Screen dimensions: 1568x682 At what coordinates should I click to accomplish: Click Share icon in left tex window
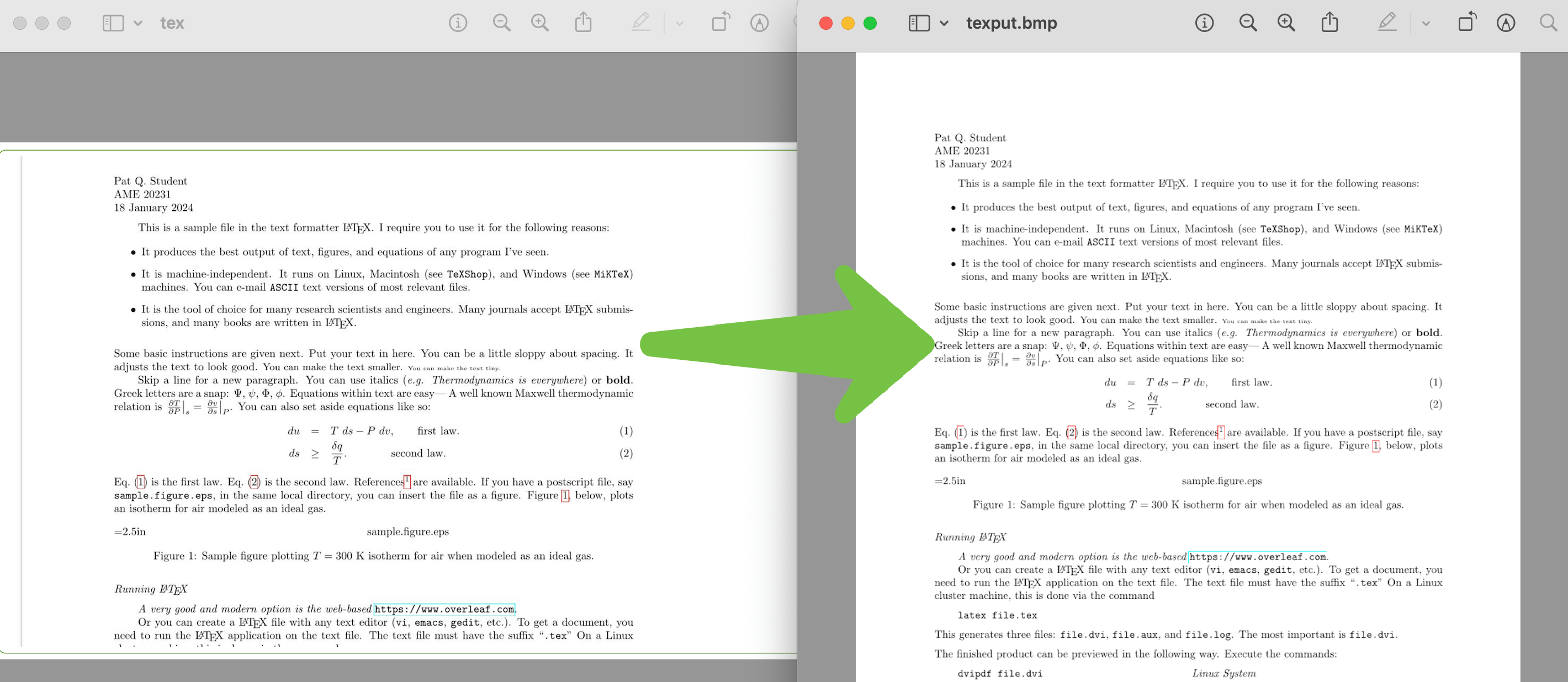click(582, 23)
